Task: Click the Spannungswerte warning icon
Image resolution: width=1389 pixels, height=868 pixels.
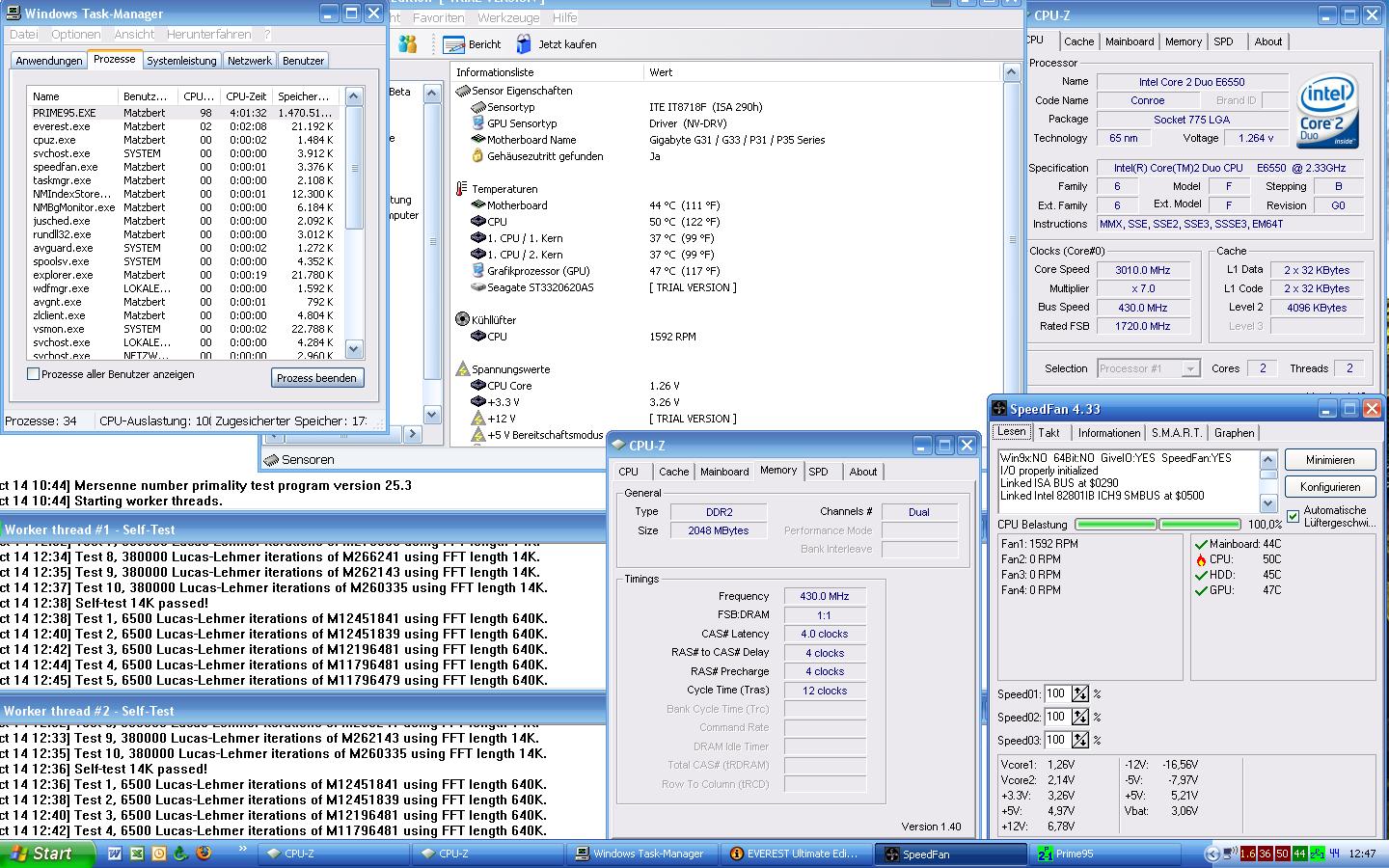Action: 462,369
